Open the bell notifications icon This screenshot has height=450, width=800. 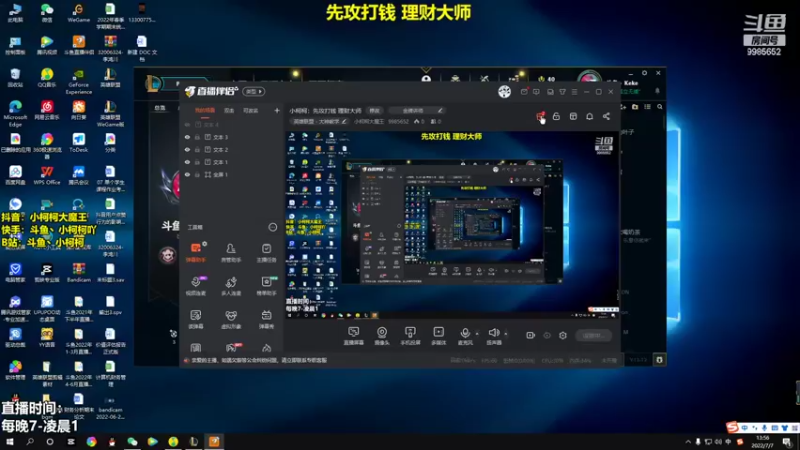tap(589, 117)
